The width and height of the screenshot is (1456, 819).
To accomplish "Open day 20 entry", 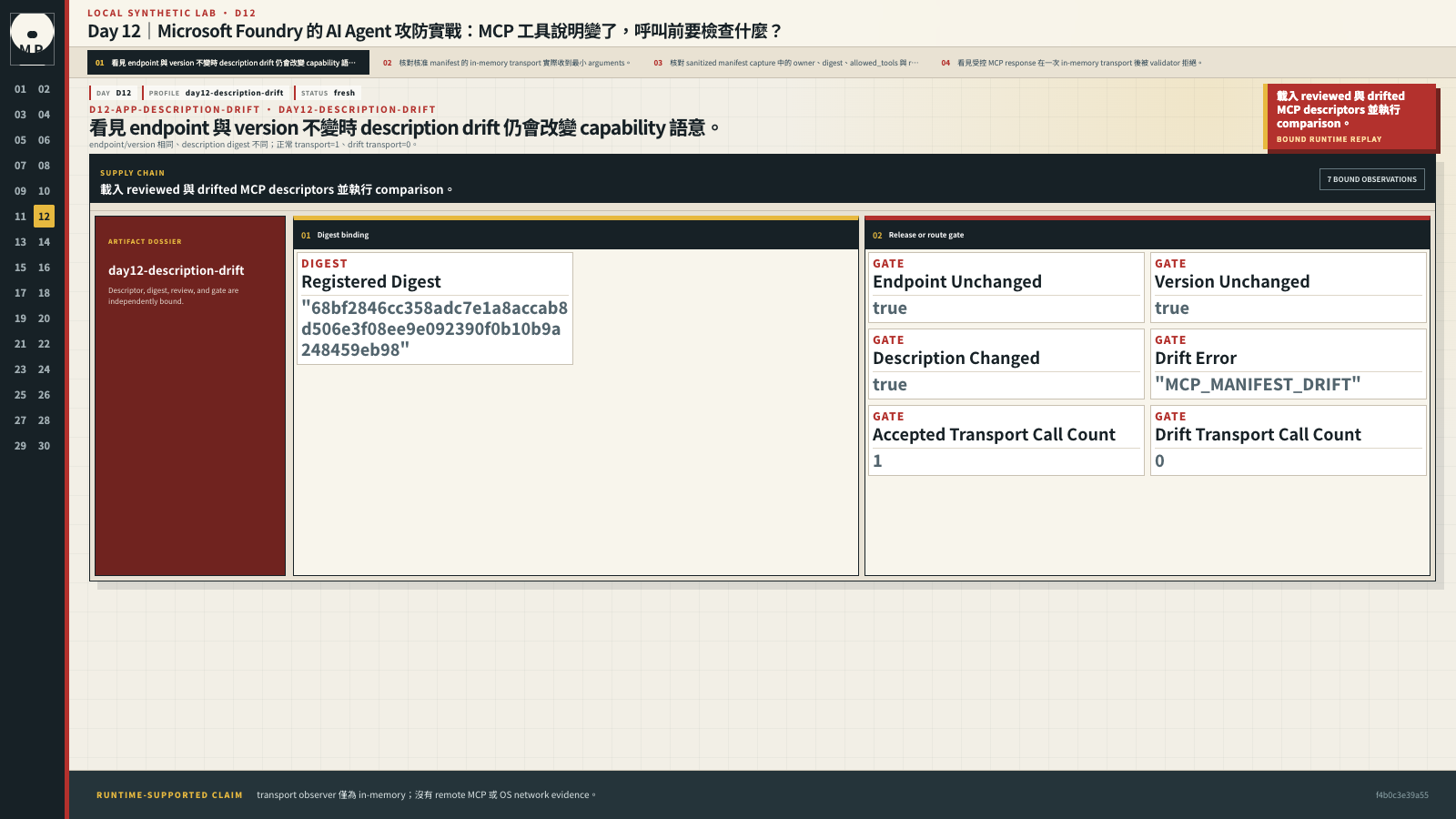I will [44, 318].
